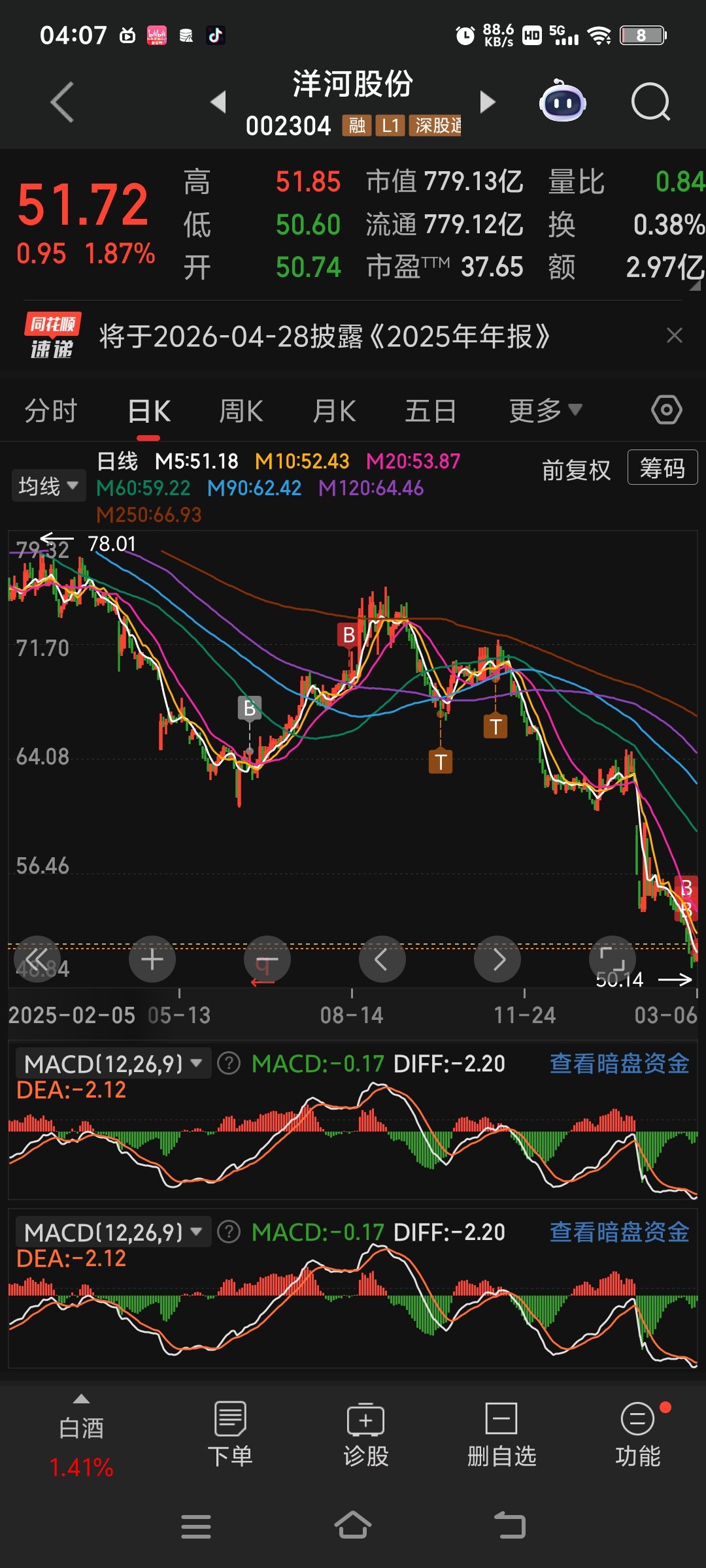The image size is (706, 1568).
Task: Open the 筹码 chip distribution button
Action: coord(662,468)
